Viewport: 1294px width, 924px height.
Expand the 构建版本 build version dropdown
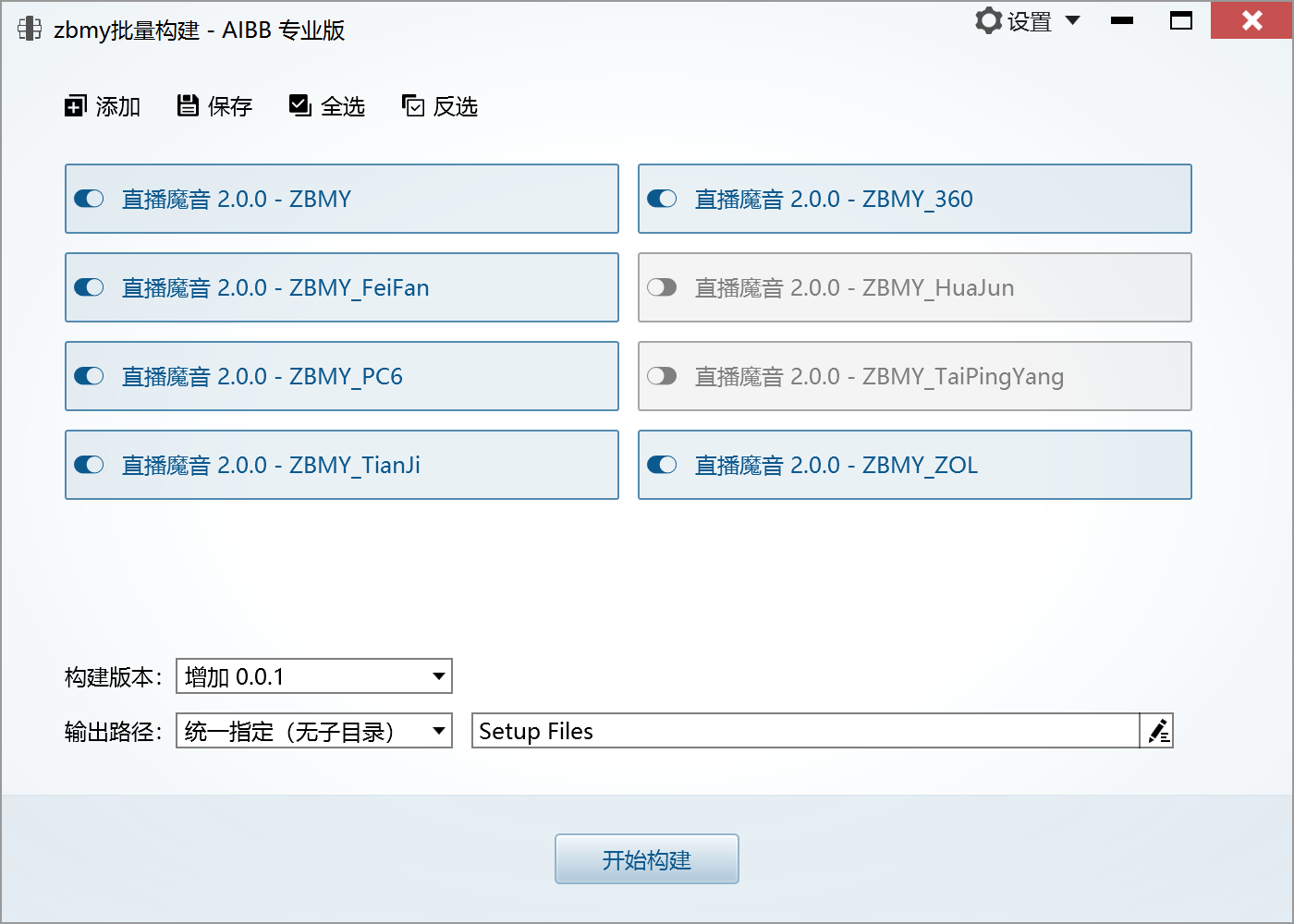click(x=439, y=676)
